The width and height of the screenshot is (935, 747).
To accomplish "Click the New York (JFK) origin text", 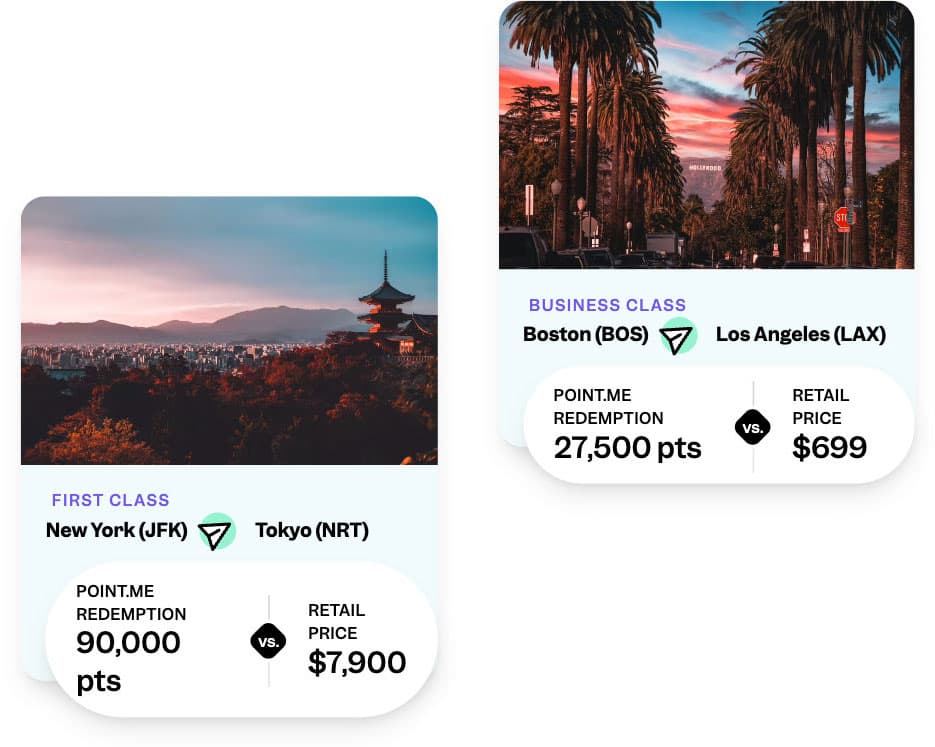I will [117, 530].
